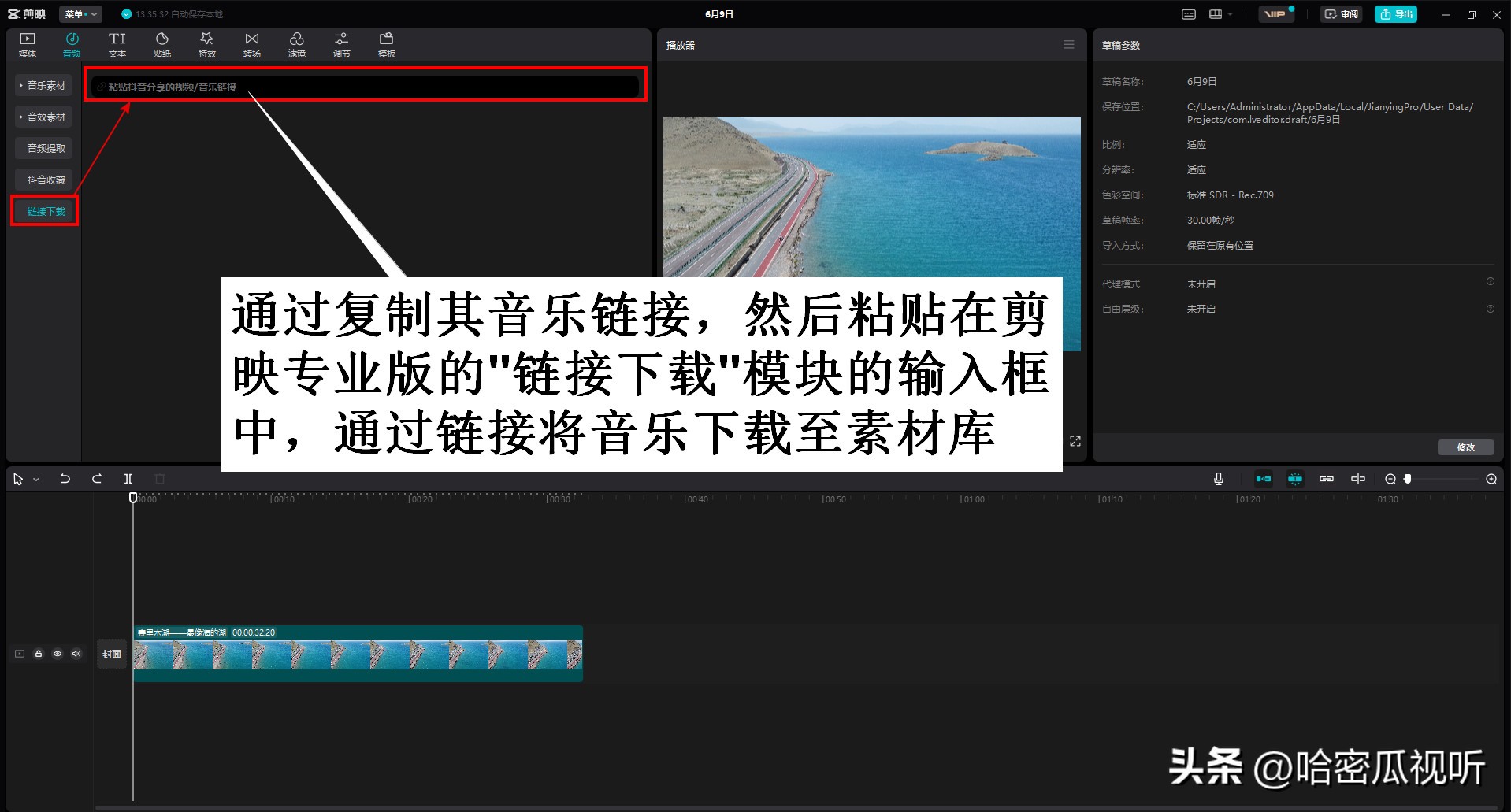Click the 导出 export button
Image resolution: width=1511 pixels, height=812 pixels.
coord(1395,13)
